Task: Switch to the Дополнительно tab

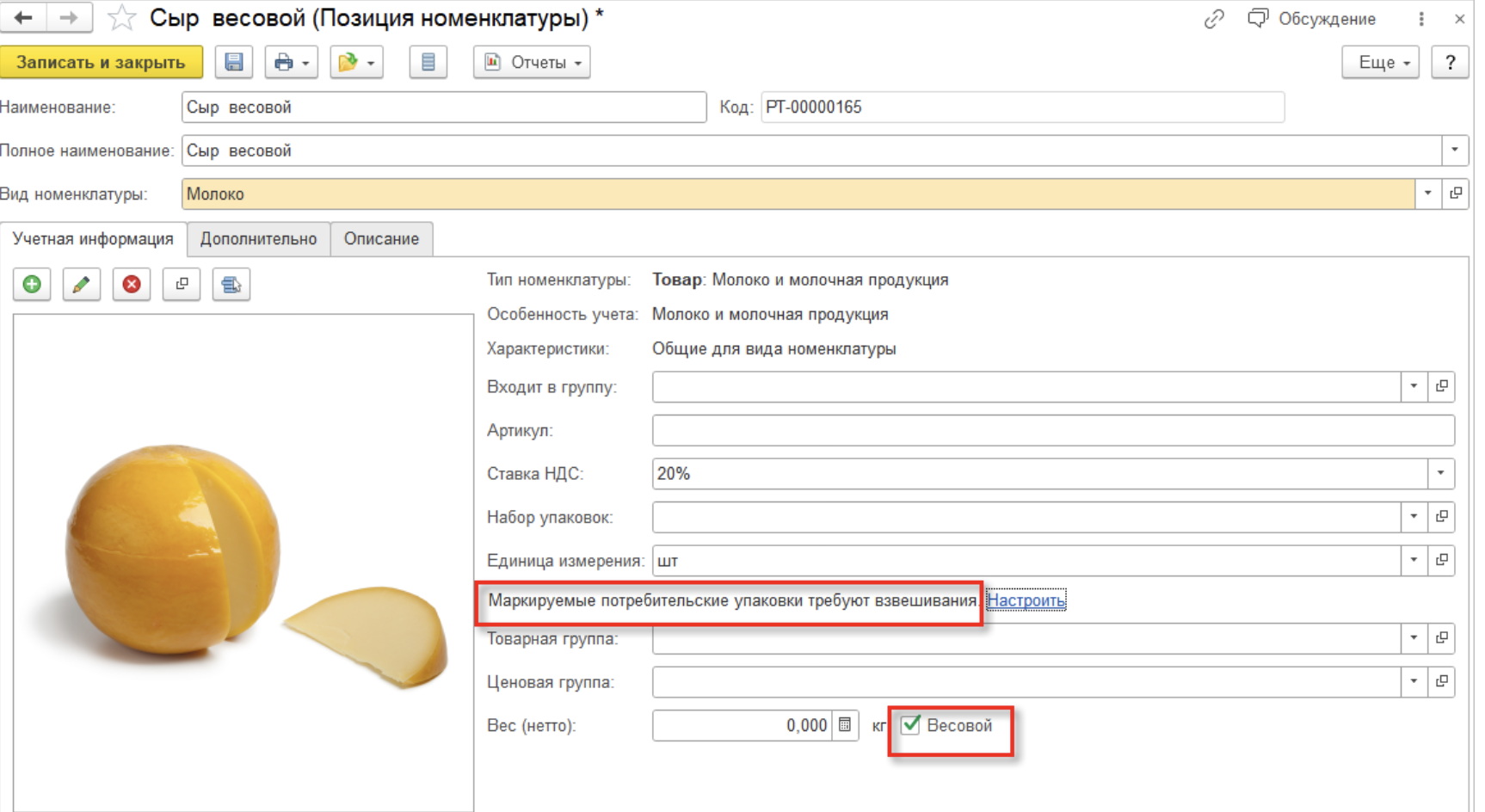Action: (x=258, y=239)
